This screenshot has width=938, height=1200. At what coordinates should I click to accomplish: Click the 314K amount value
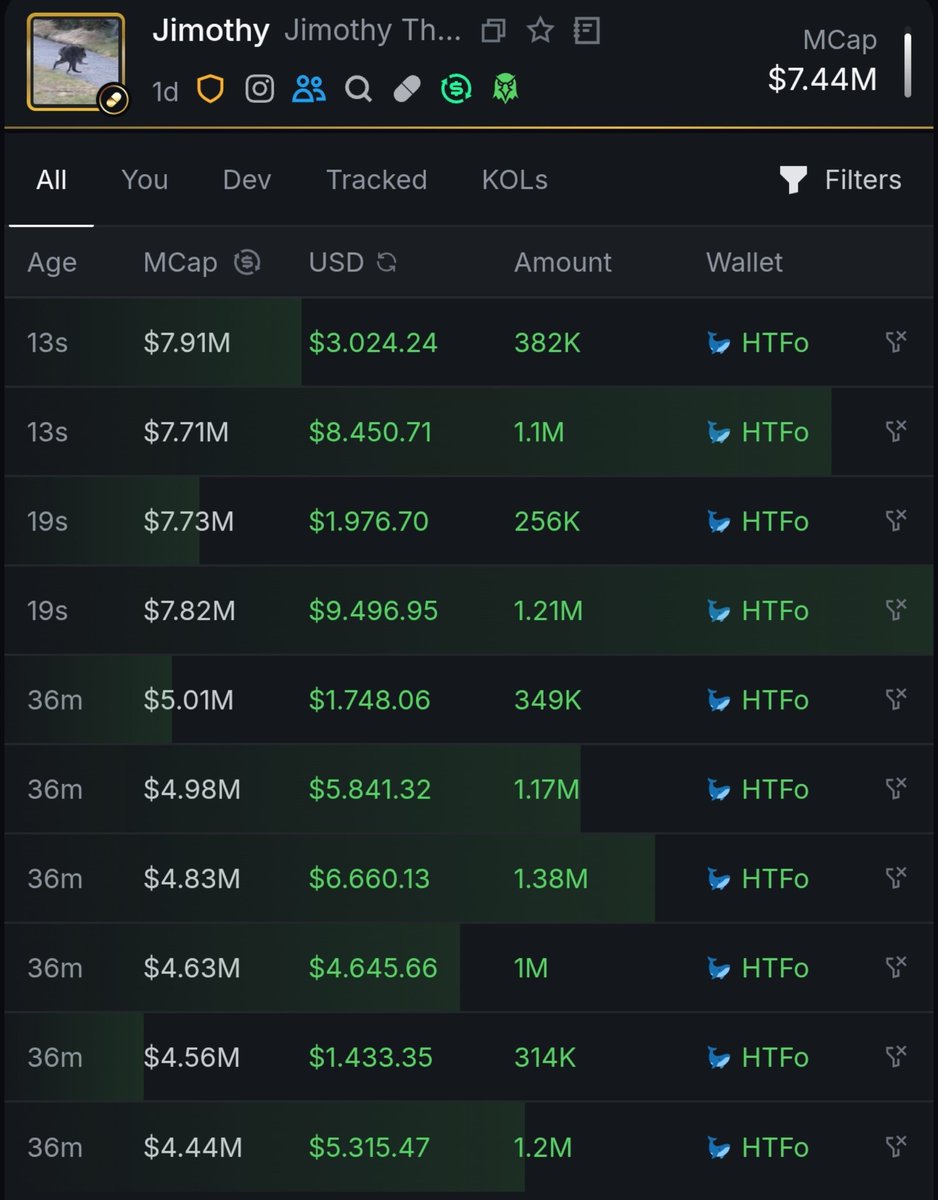[545, 1058]
